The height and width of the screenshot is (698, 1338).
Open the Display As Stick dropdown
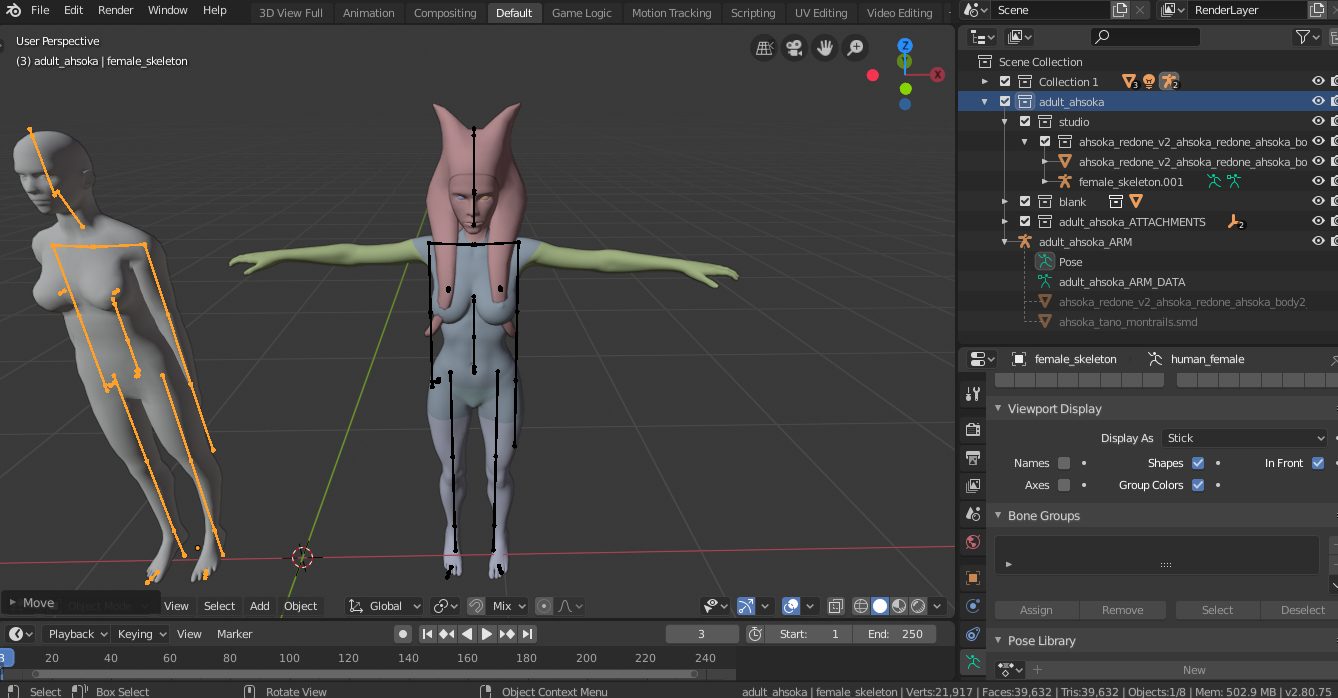tap(1245, 438)
